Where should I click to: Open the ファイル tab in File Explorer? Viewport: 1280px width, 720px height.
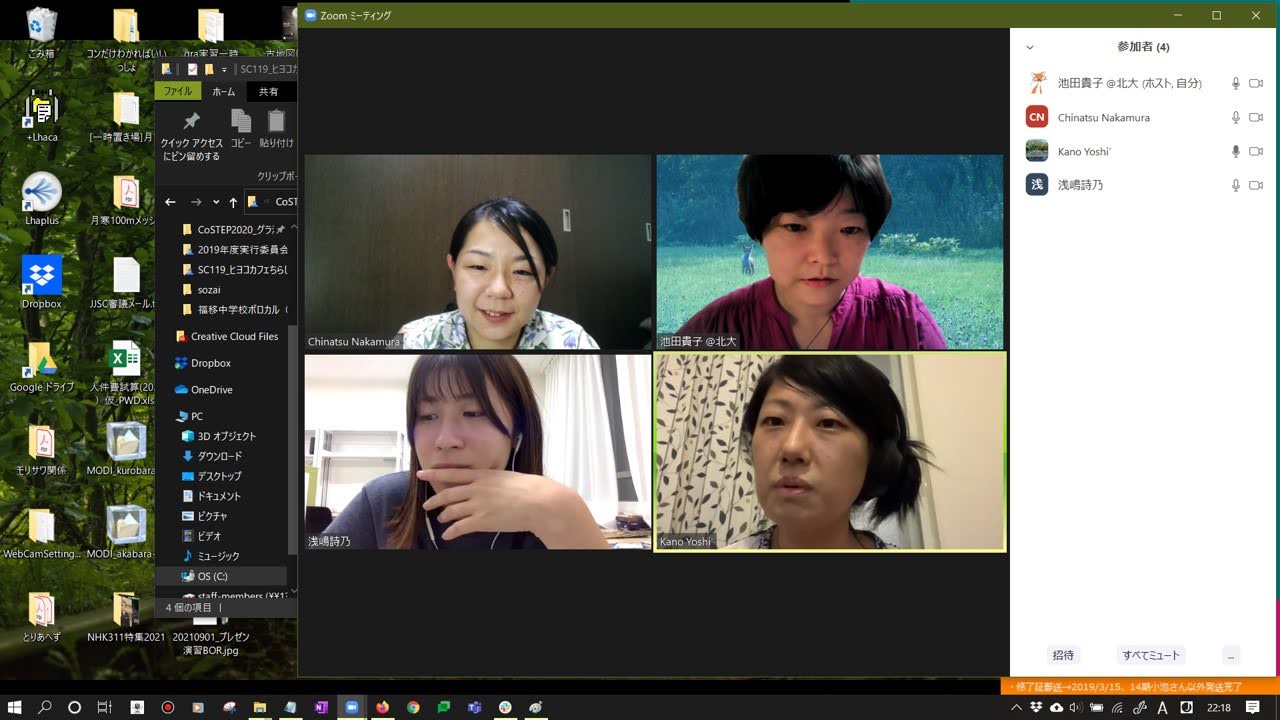(178, 91)
